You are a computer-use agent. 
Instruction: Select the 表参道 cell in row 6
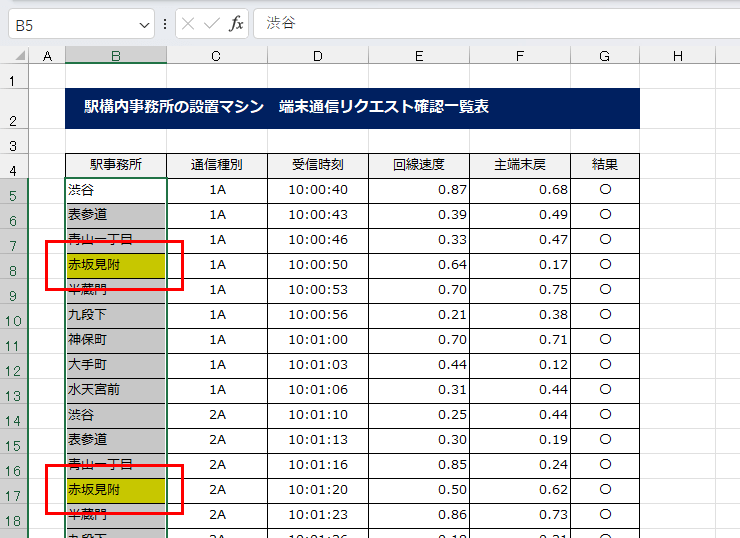point(116,215)
